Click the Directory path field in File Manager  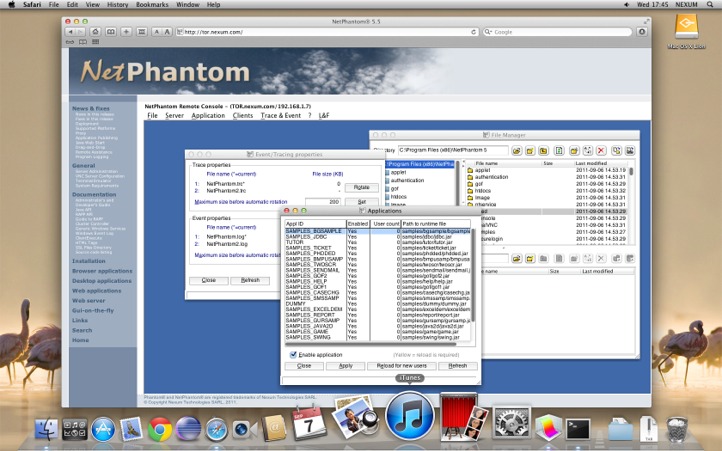click(x=453, y=150)
